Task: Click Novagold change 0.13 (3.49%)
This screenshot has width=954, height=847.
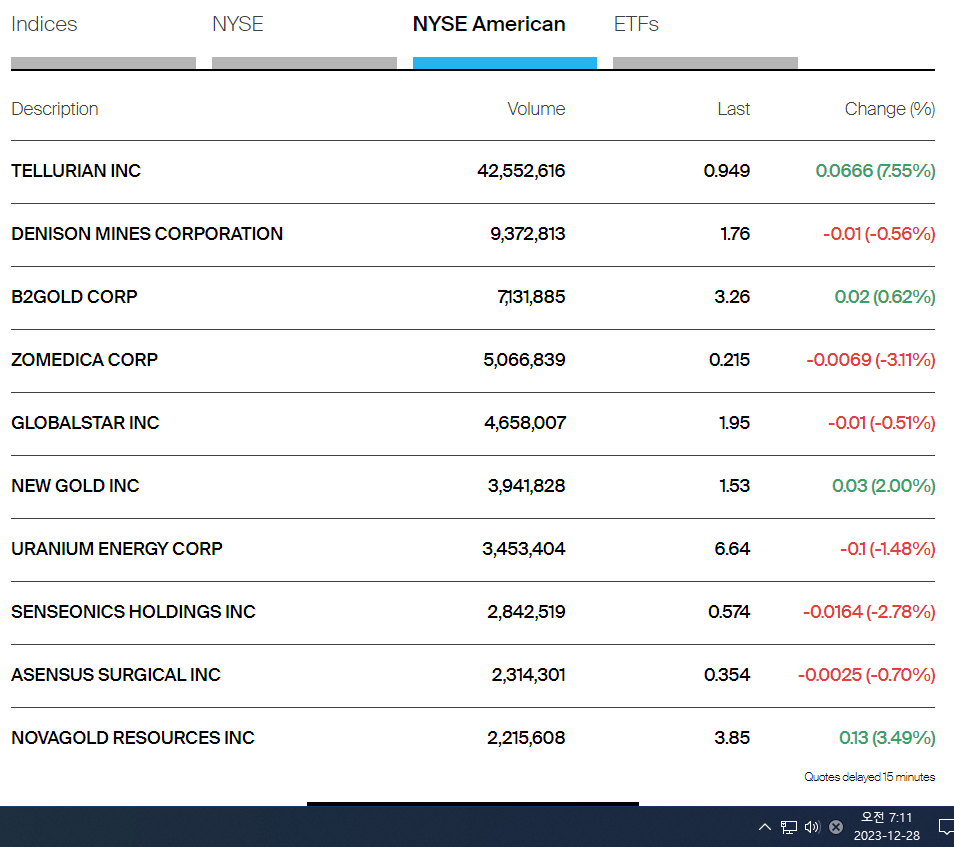Action: point(887,738)
